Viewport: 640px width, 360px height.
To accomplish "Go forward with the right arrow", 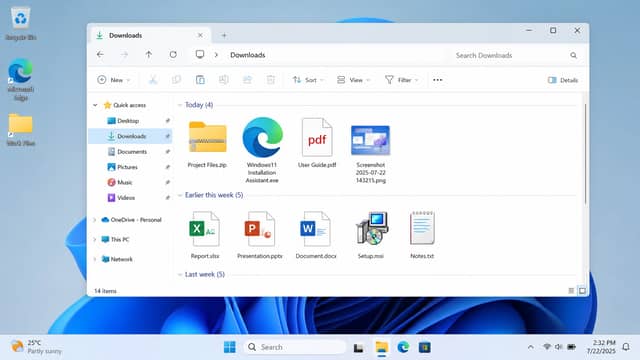I will pos(124,54).
